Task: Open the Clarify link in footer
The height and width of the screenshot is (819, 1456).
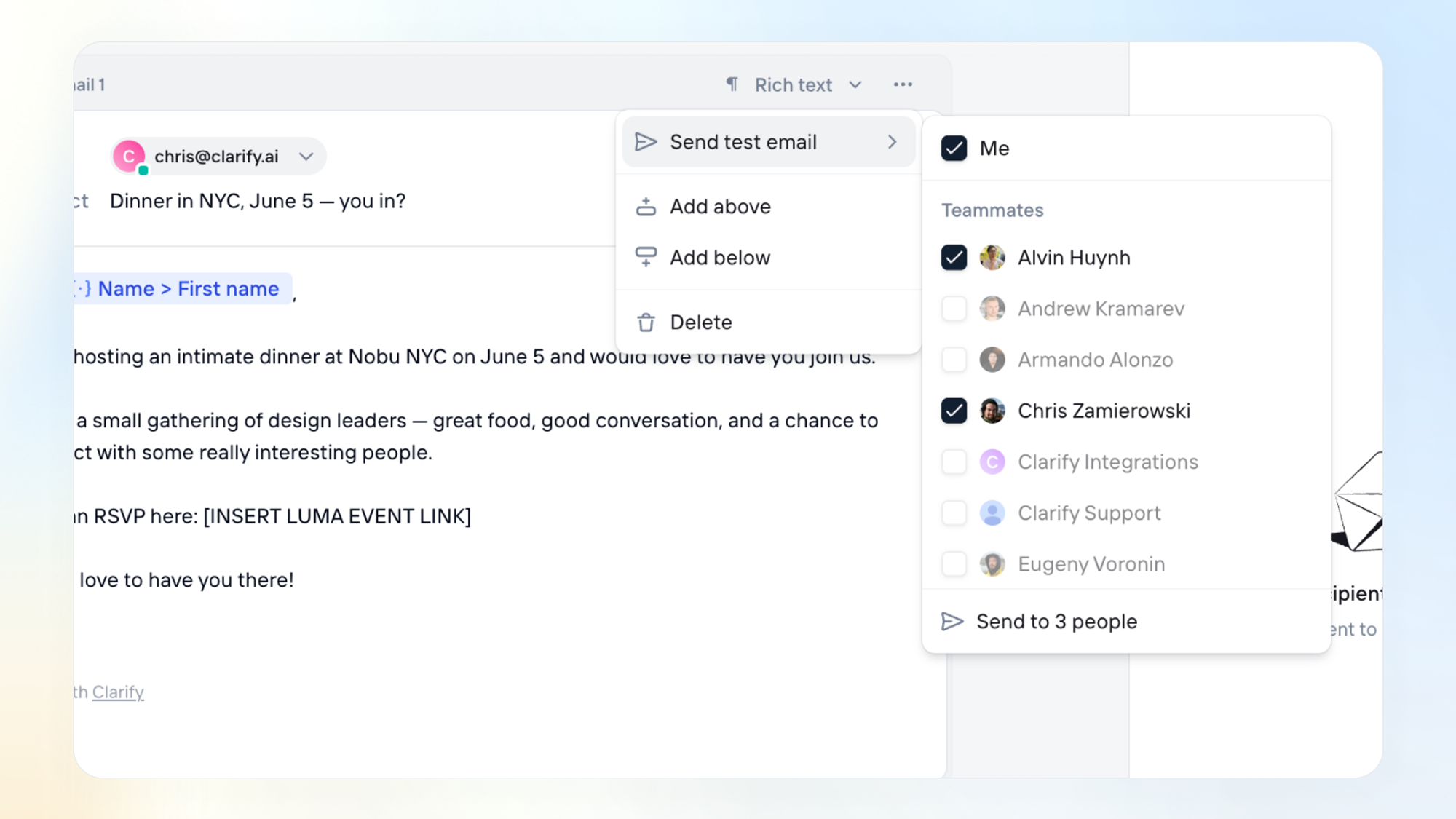Action: pyautogui.click(x=118, y=692)
